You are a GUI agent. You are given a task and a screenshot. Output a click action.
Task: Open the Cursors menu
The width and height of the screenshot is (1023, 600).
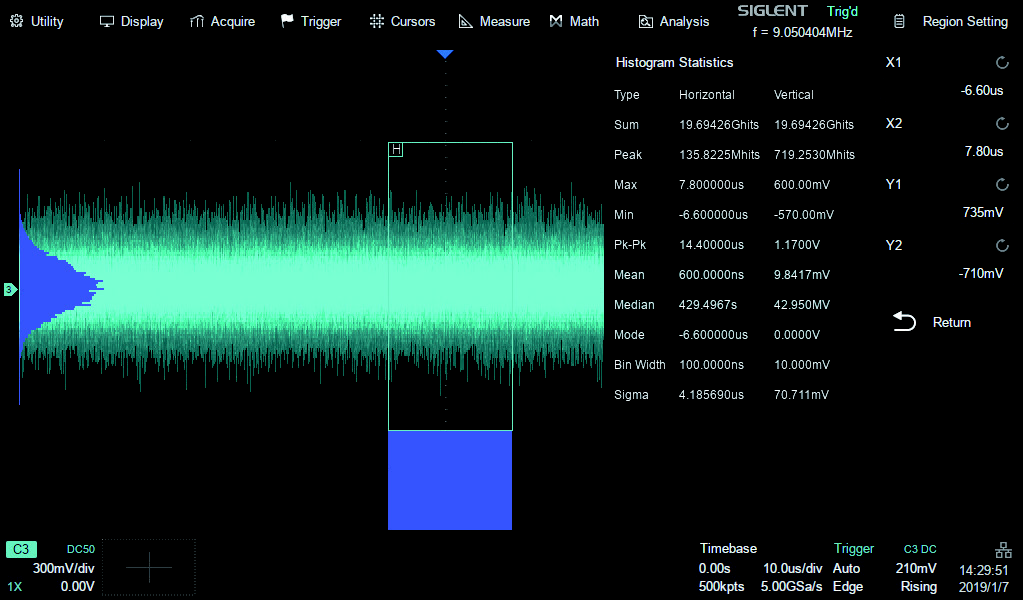(x=402, y=22)
